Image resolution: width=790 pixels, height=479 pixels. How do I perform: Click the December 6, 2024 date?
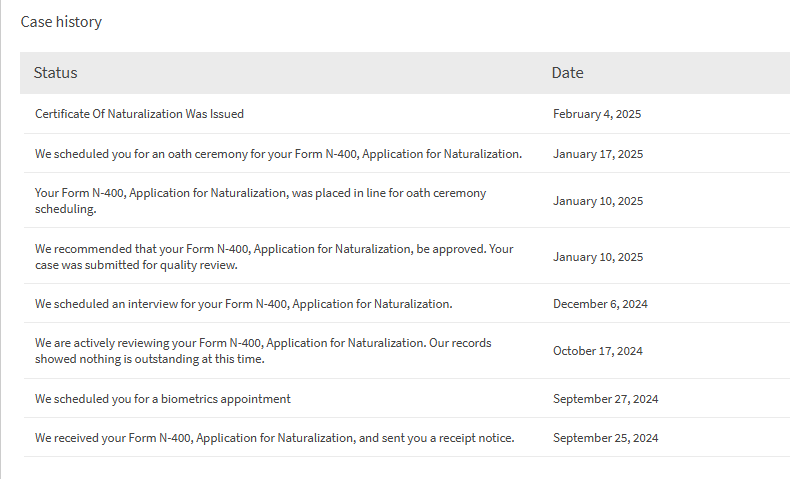click(x=600, y=304)
